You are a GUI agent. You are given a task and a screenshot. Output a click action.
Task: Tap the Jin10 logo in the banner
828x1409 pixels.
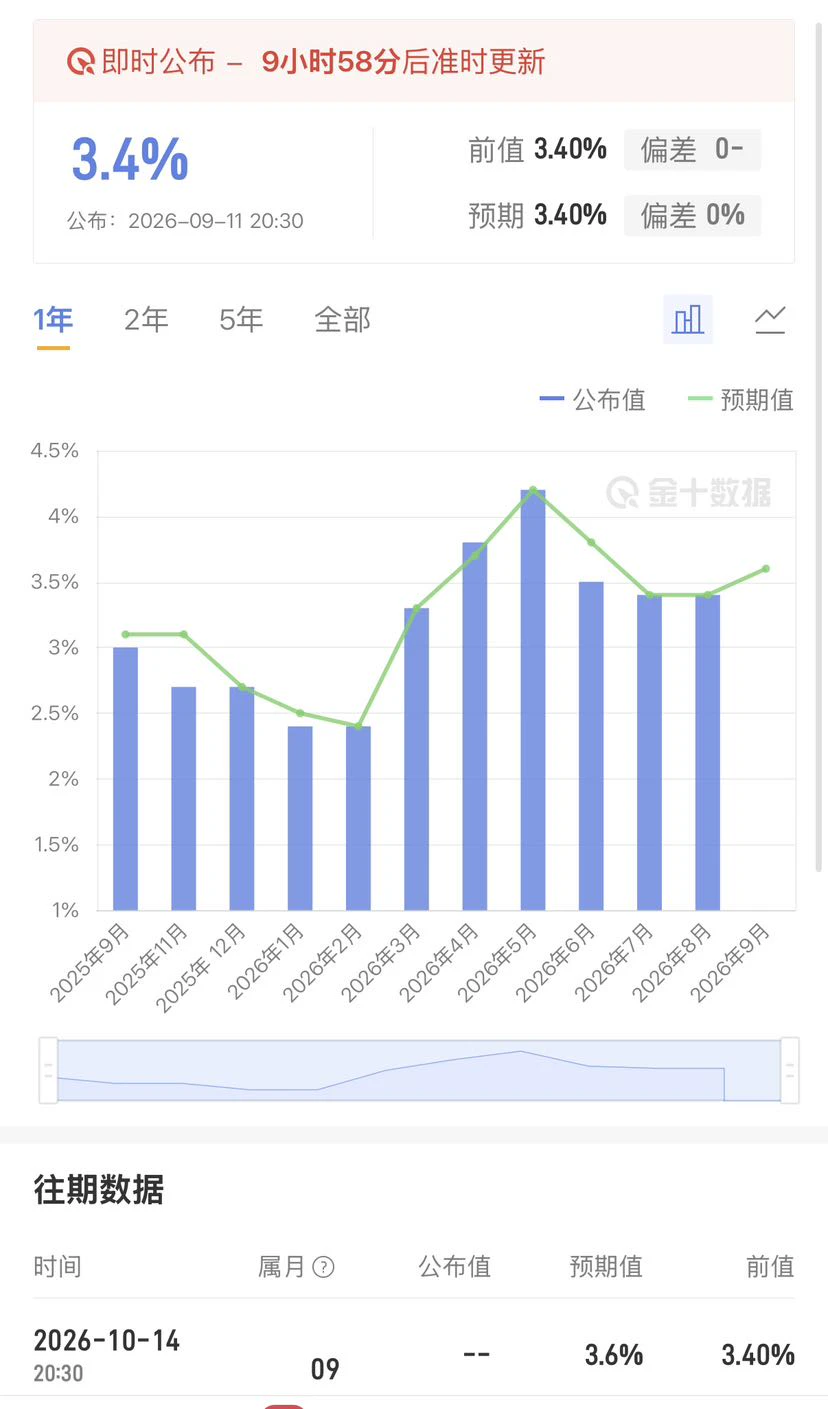click(x=81, y=62)
